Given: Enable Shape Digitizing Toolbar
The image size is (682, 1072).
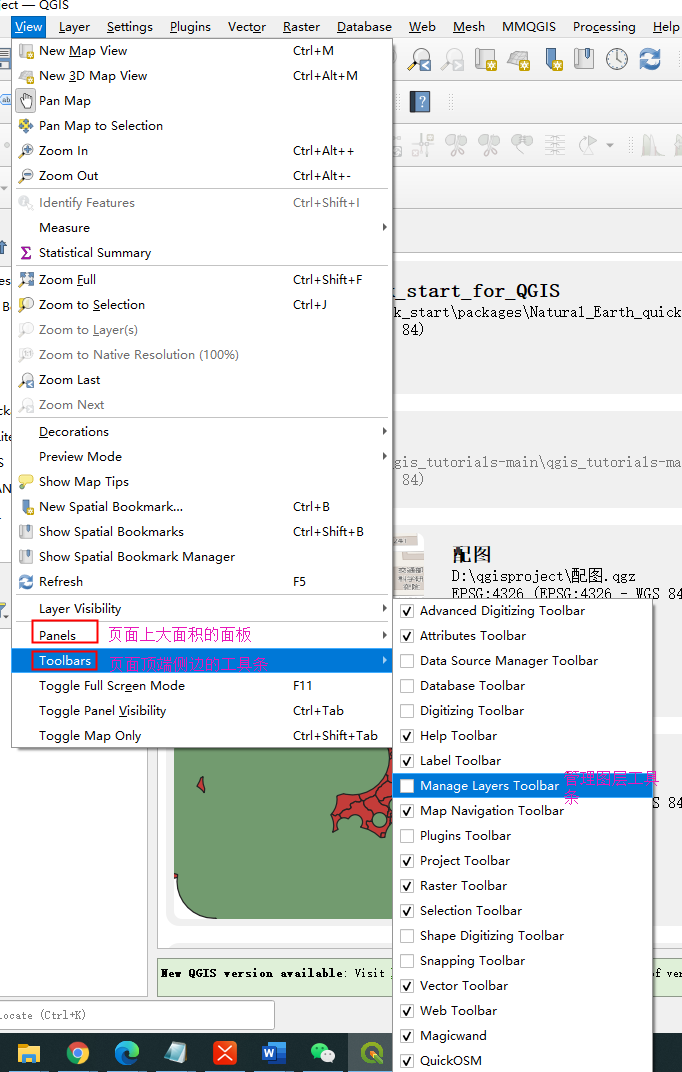Looking at the screenshot, I should click(x=407, y=936).
